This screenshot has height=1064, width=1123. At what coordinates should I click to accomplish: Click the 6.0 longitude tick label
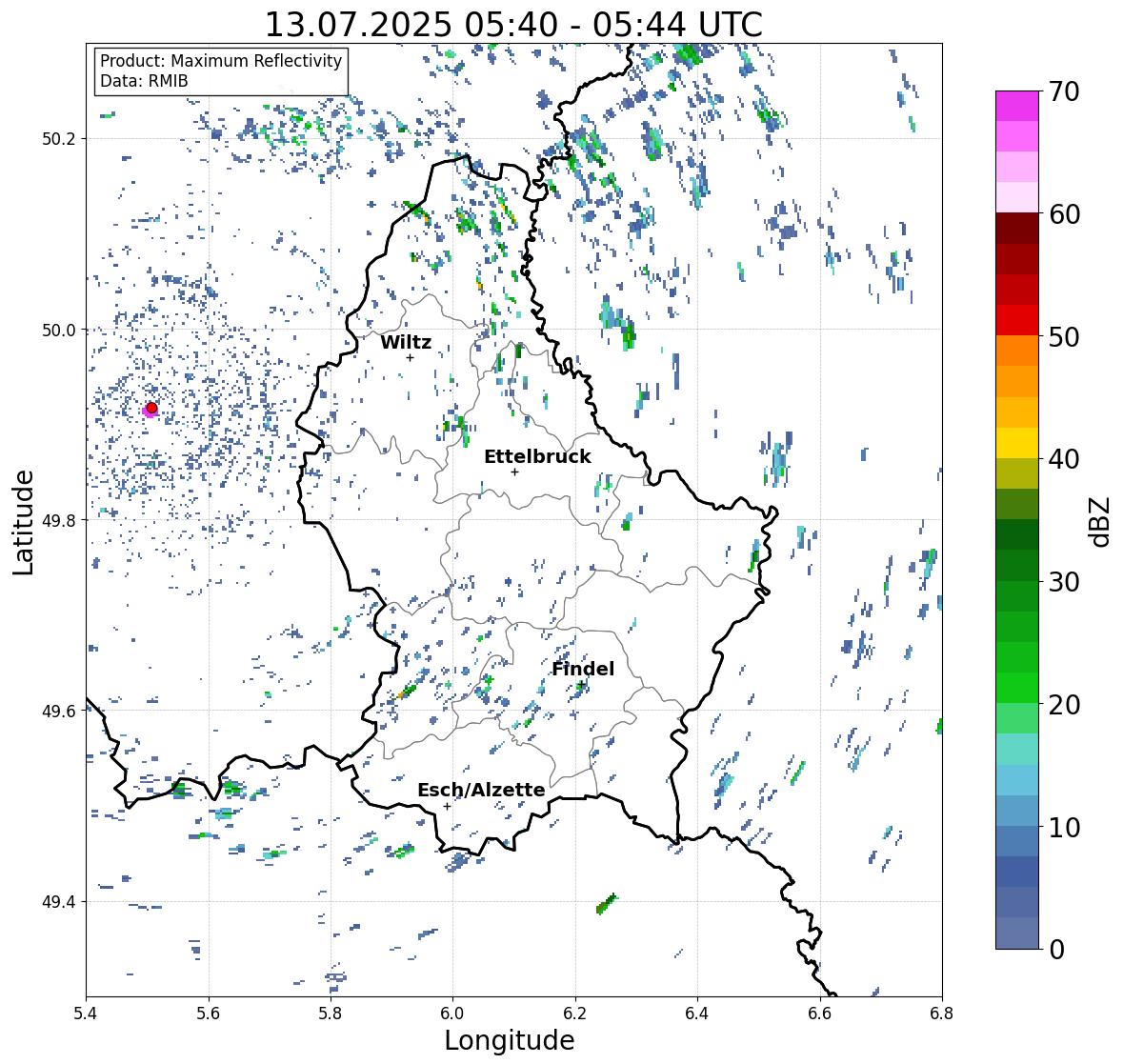(x=452, y=1014)
